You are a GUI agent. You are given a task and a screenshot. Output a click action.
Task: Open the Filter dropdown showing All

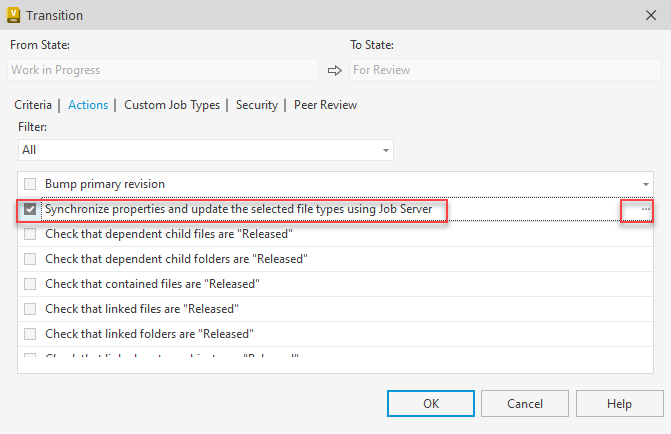click(x=205, y=150)
